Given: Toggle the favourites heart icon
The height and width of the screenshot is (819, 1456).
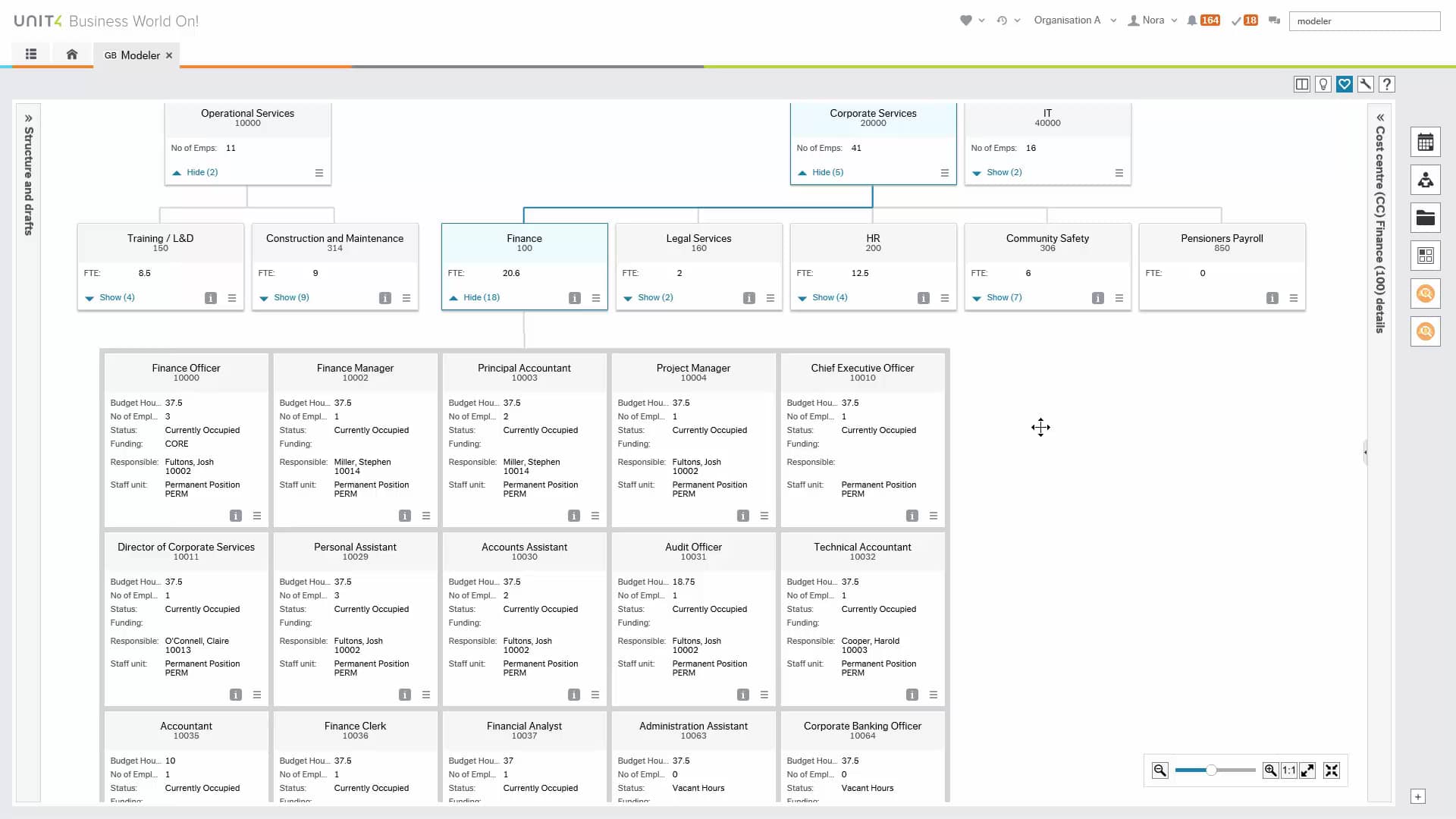Looking at the screenshot, I should point(965,20).
